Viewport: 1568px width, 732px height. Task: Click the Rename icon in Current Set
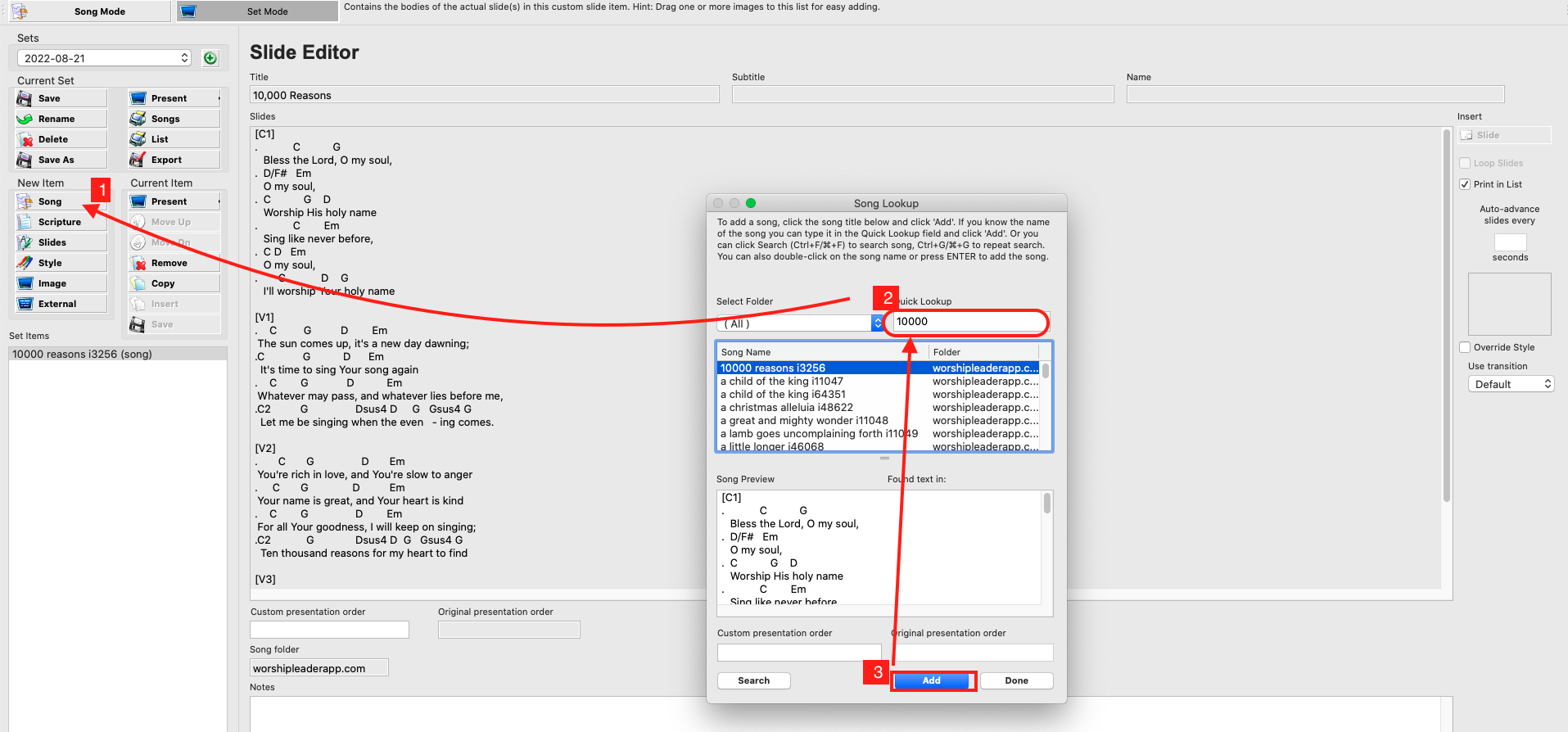[25, 119]
